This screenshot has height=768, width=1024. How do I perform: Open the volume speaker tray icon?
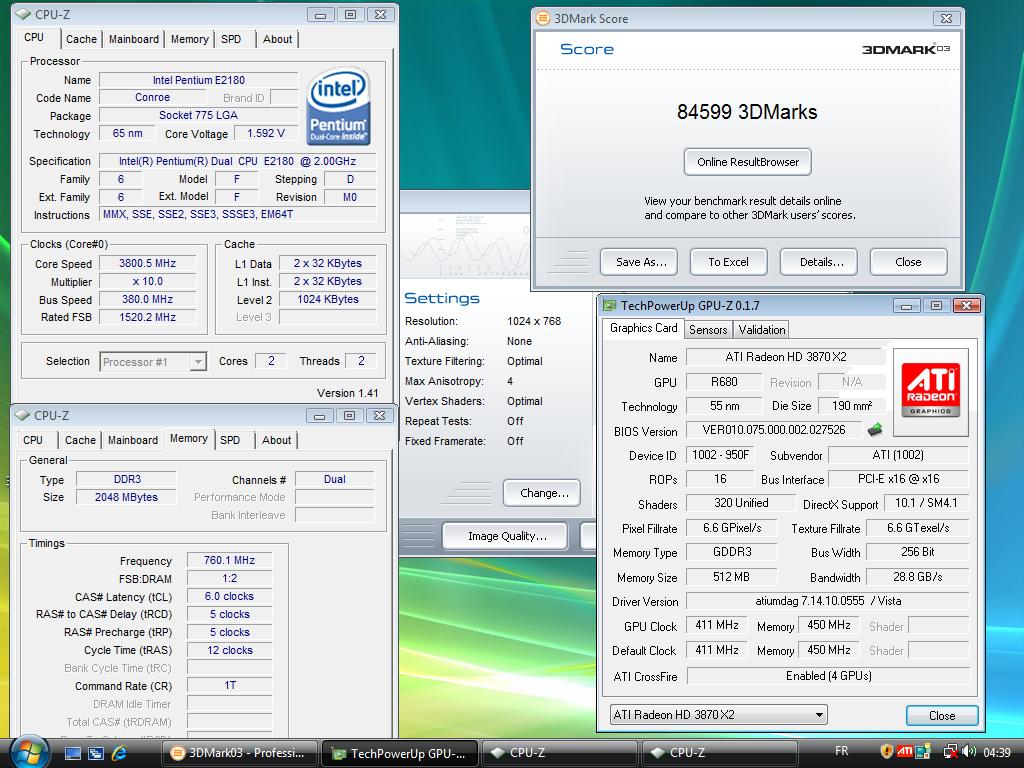(x=968, y=752)
